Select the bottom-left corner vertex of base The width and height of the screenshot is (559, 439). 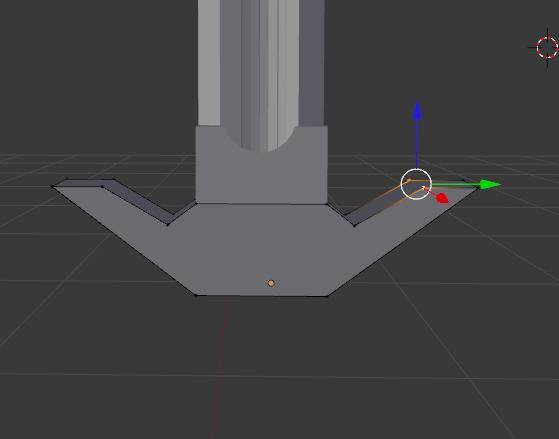tap(196, 295)
